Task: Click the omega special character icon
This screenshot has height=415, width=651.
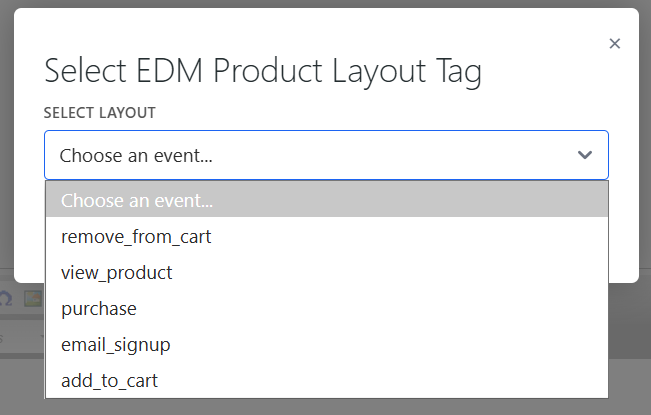Action: (6, 298)
